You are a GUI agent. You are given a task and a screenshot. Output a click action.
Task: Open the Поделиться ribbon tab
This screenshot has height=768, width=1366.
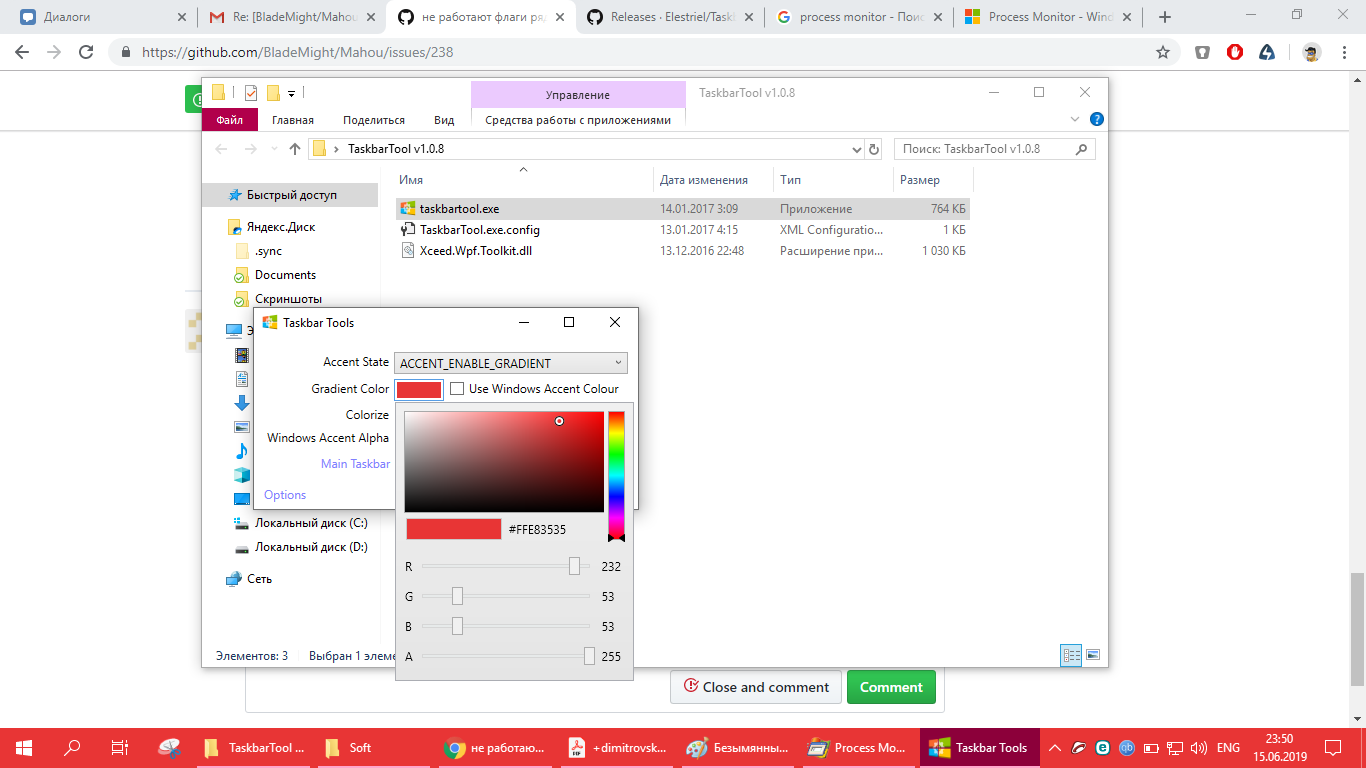pos(374,120)
